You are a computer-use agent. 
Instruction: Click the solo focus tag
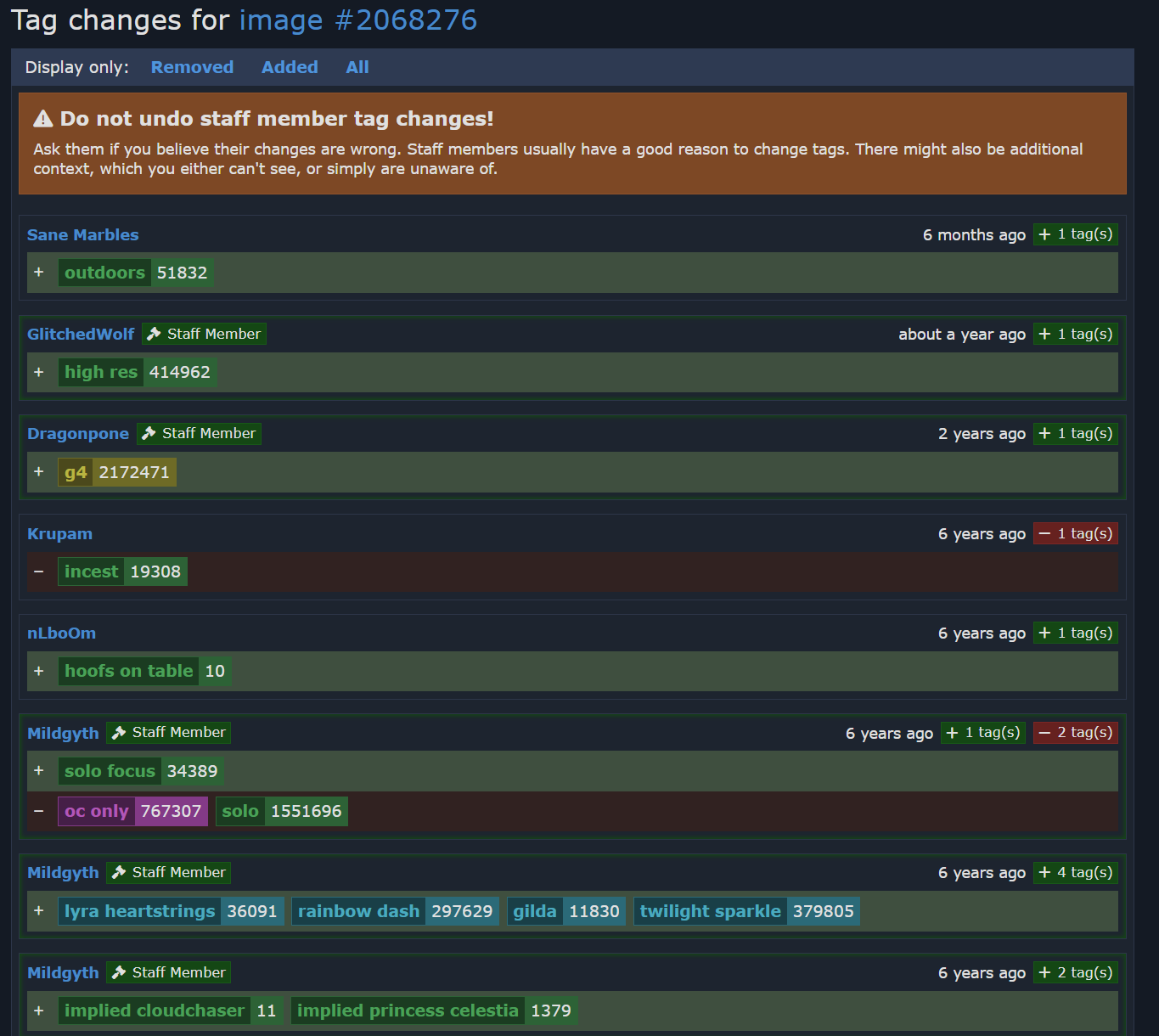pyautogui.click(x=110, y=771)
